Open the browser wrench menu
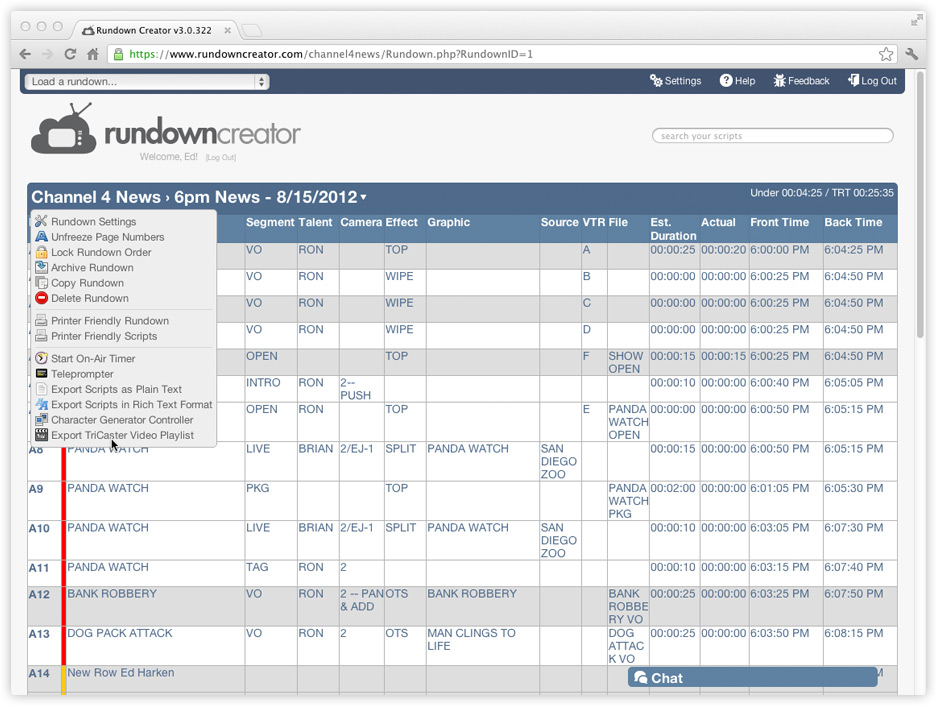Screen dimensions: 937x706 click(912, 54)
